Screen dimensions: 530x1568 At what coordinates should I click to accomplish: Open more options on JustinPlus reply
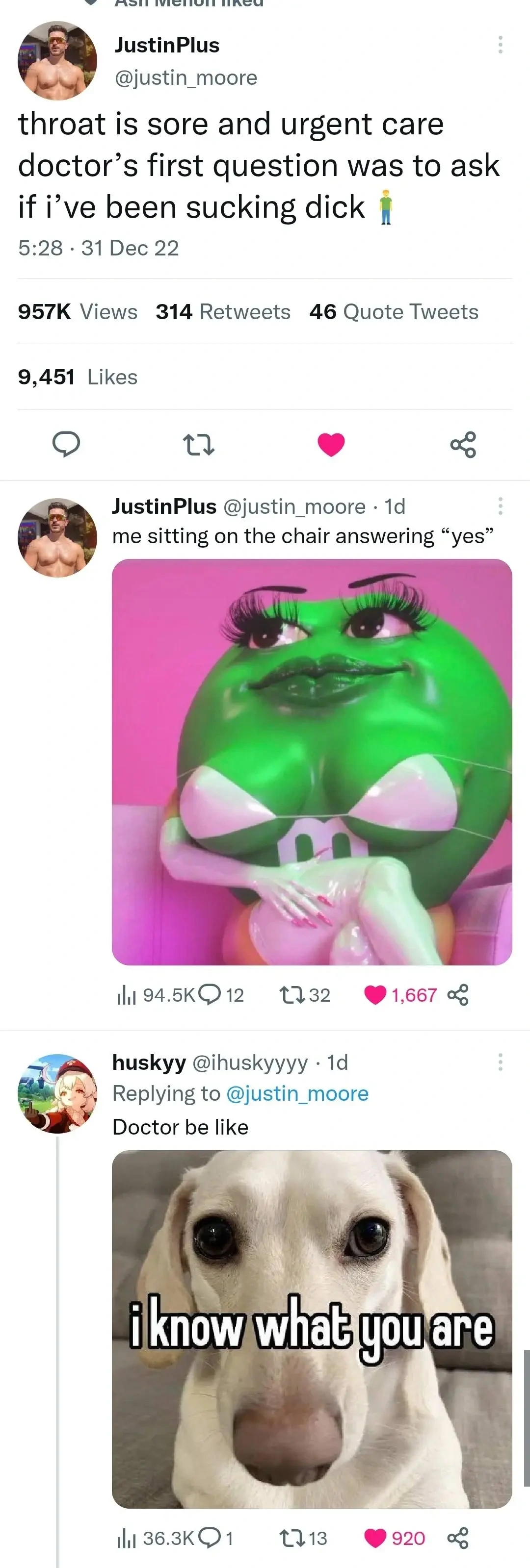(500, 506)
